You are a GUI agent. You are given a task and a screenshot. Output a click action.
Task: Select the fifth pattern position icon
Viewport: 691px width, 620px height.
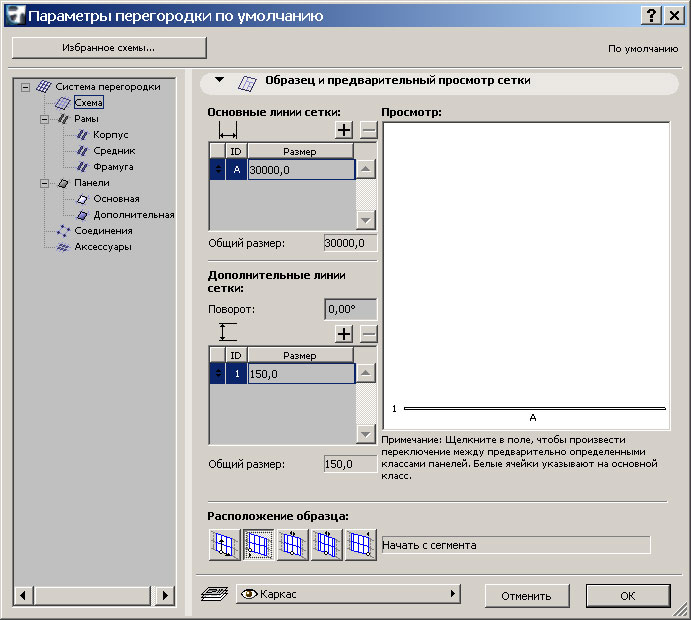[x=360, y=545]
